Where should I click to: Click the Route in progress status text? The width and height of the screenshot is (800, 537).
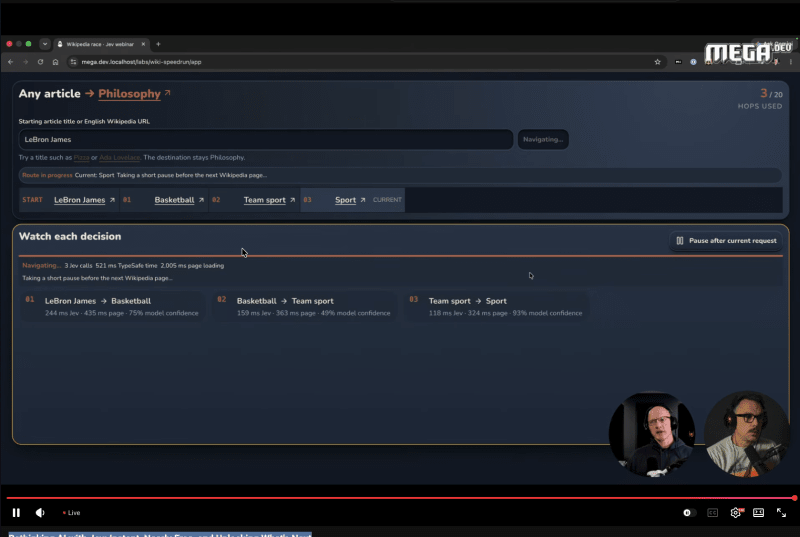pyautogui.click(x=47, y=175)
